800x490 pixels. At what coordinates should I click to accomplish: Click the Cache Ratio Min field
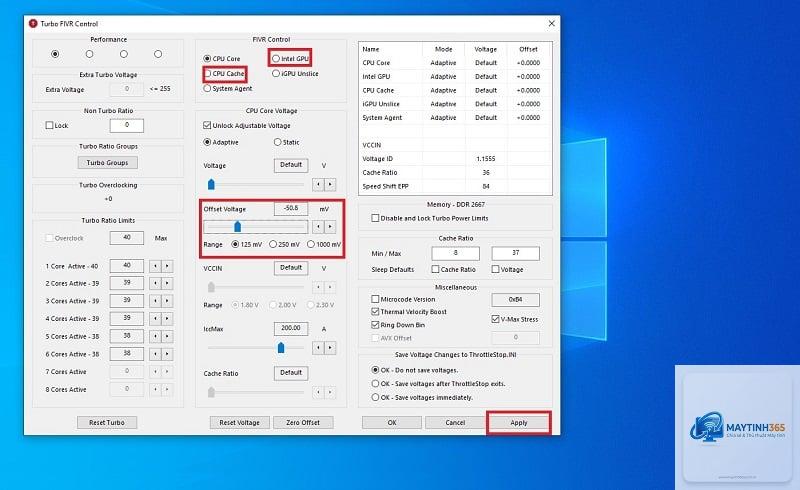point(456,253)
